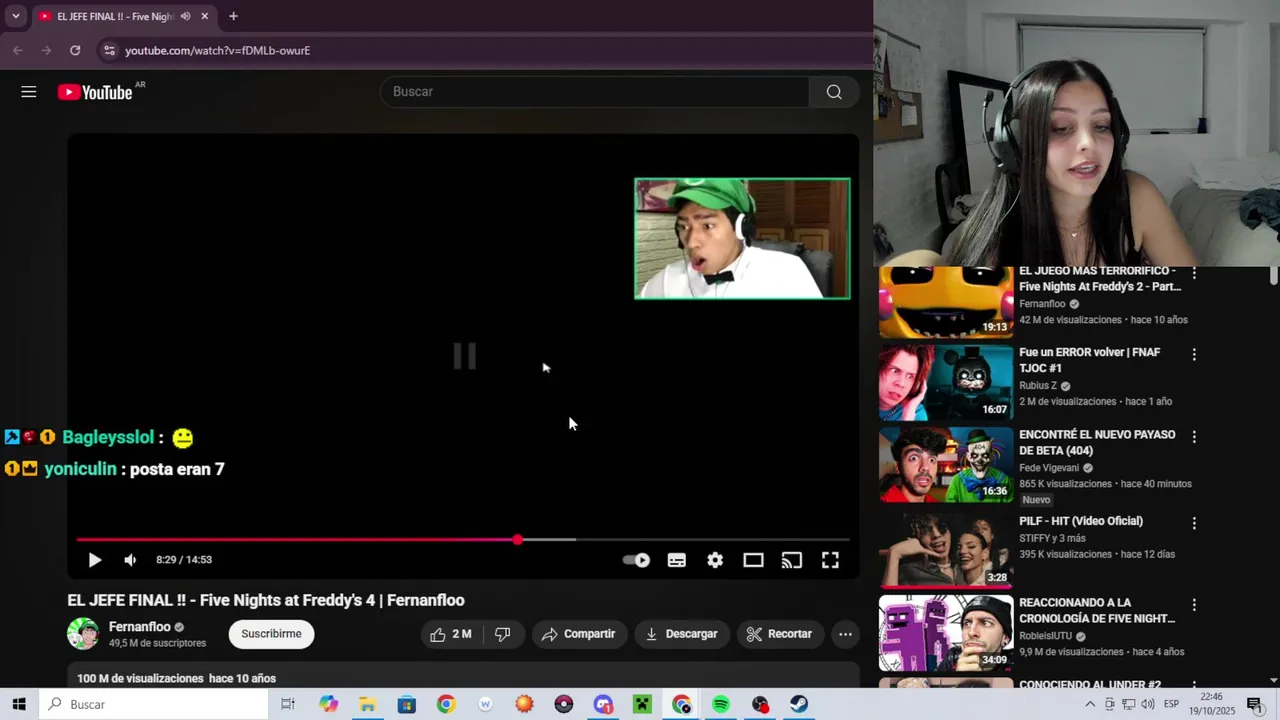The image size is (1280, 720).
Task: Reload the page with the refresh button
Action: (x=75, y=50)
